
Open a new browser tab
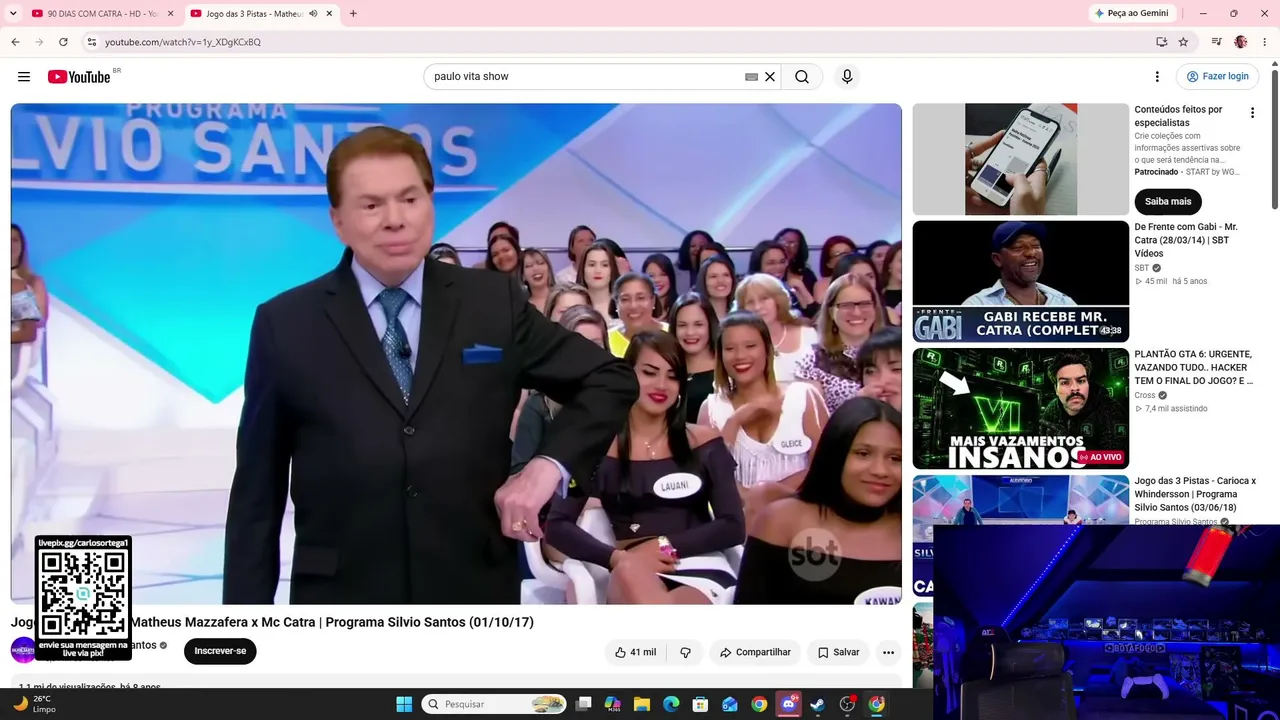click(353, 14)
